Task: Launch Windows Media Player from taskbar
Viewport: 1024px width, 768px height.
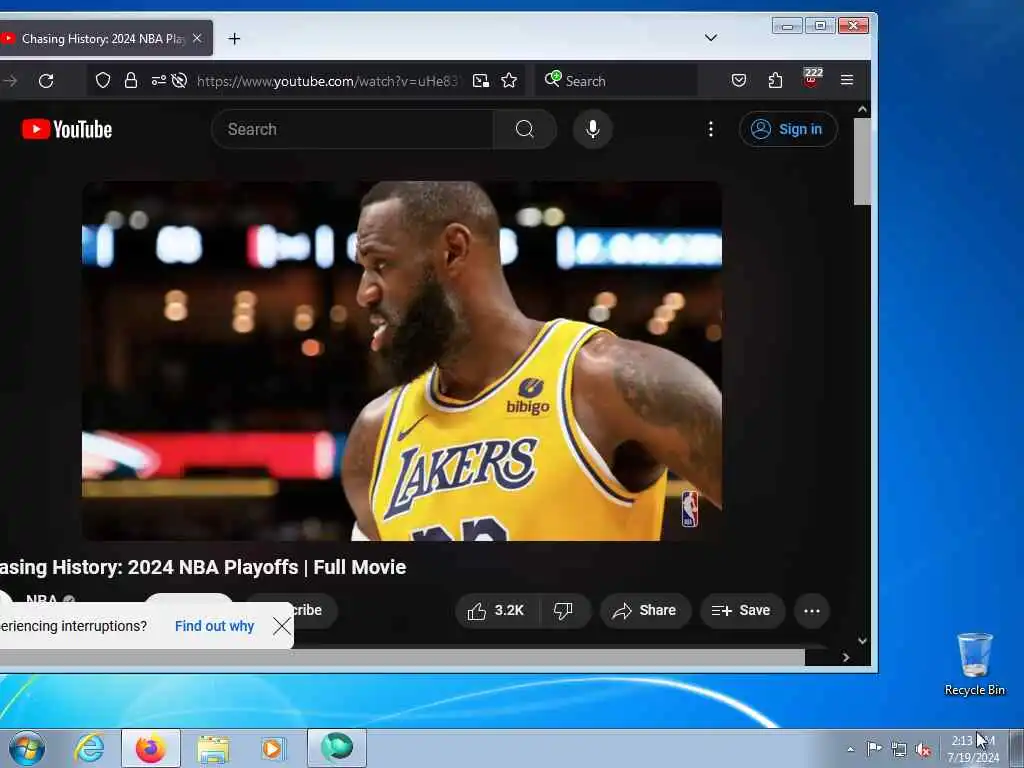Action: [x=272, y=748]
